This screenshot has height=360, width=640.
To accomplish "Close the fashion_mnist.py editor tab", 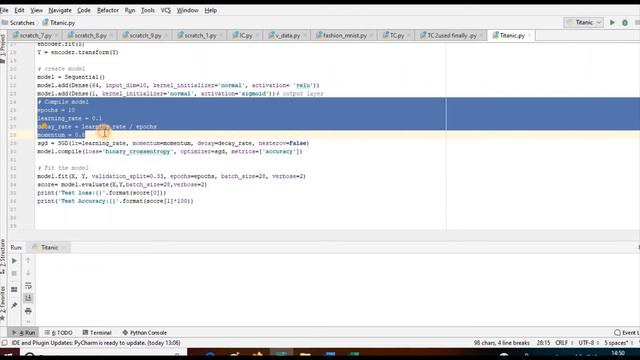I will [371, 36].
